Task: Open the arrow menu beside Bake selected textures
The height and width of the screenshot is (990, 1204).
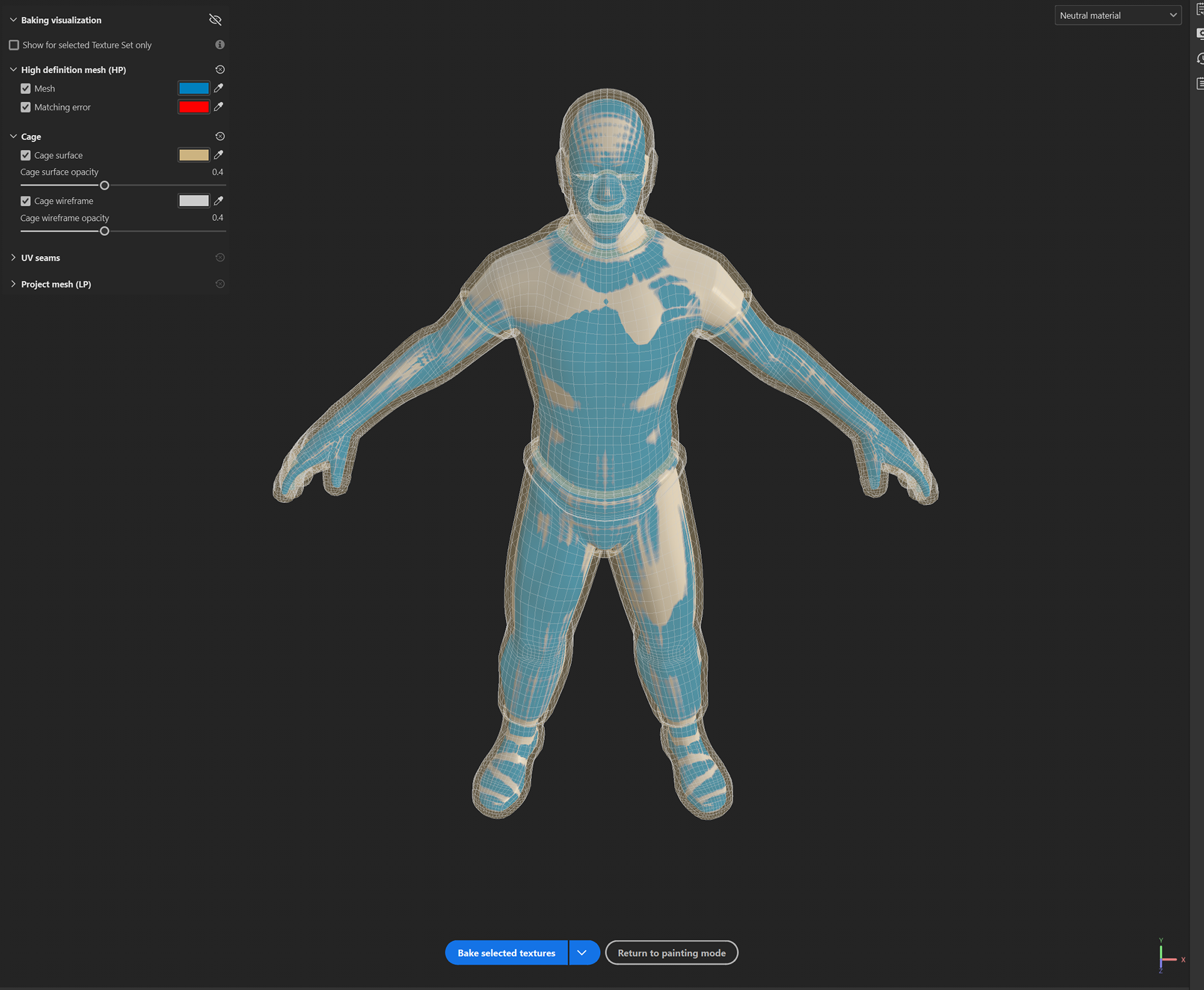Action: click(583, 952)
